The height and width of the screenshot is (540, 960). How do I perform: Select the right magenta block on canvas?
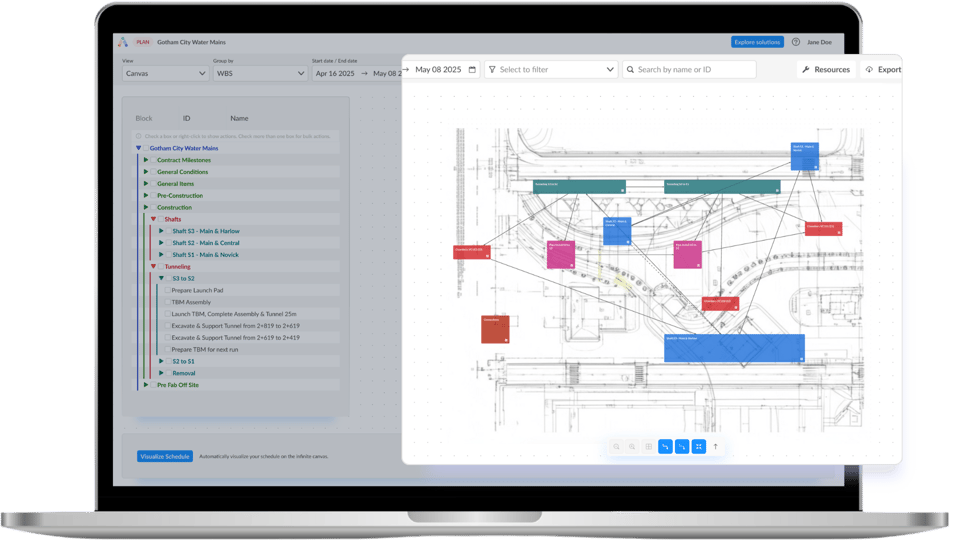(x=688, y=255)
